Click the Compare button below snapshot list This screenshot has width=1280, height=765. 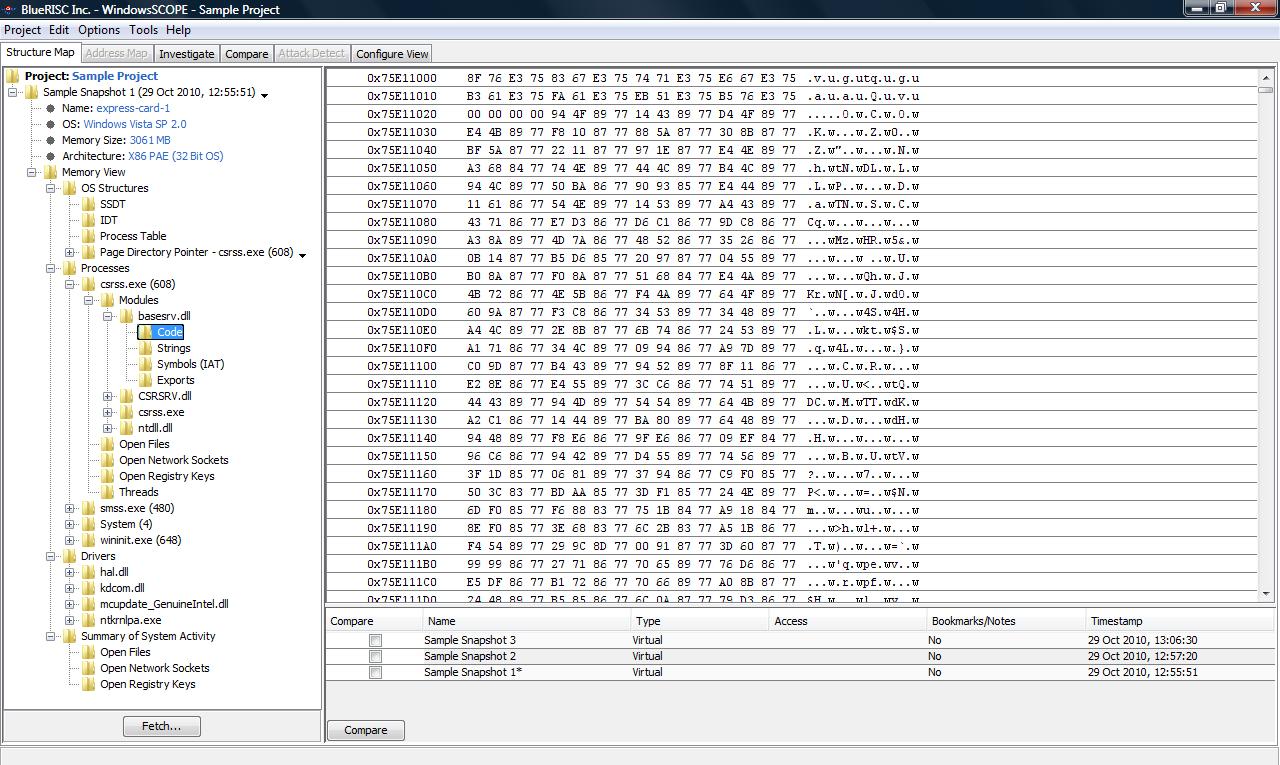coord(365,730)
